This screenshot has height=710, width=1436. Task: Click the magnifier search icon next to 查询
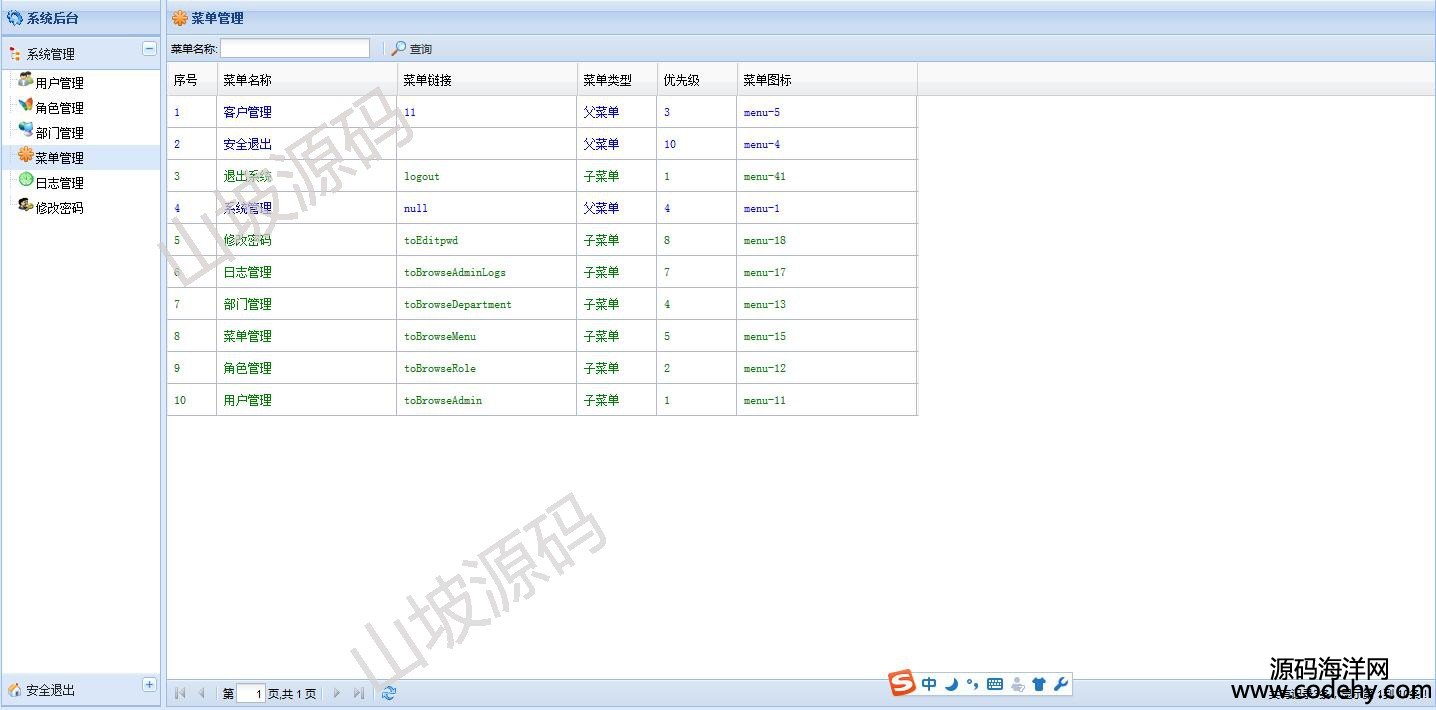[399, 49]
